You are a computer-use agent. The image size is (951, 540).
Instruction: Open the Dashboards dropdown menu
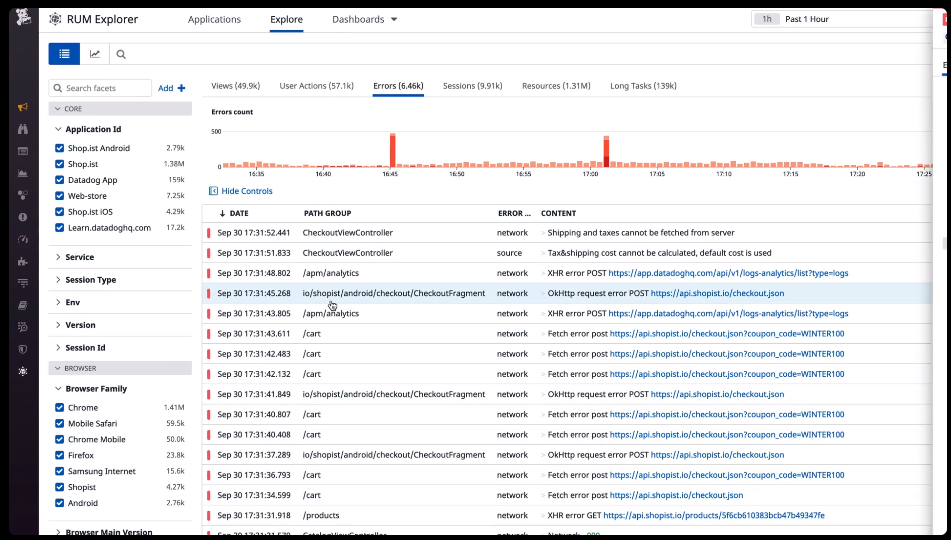(364, 19)
